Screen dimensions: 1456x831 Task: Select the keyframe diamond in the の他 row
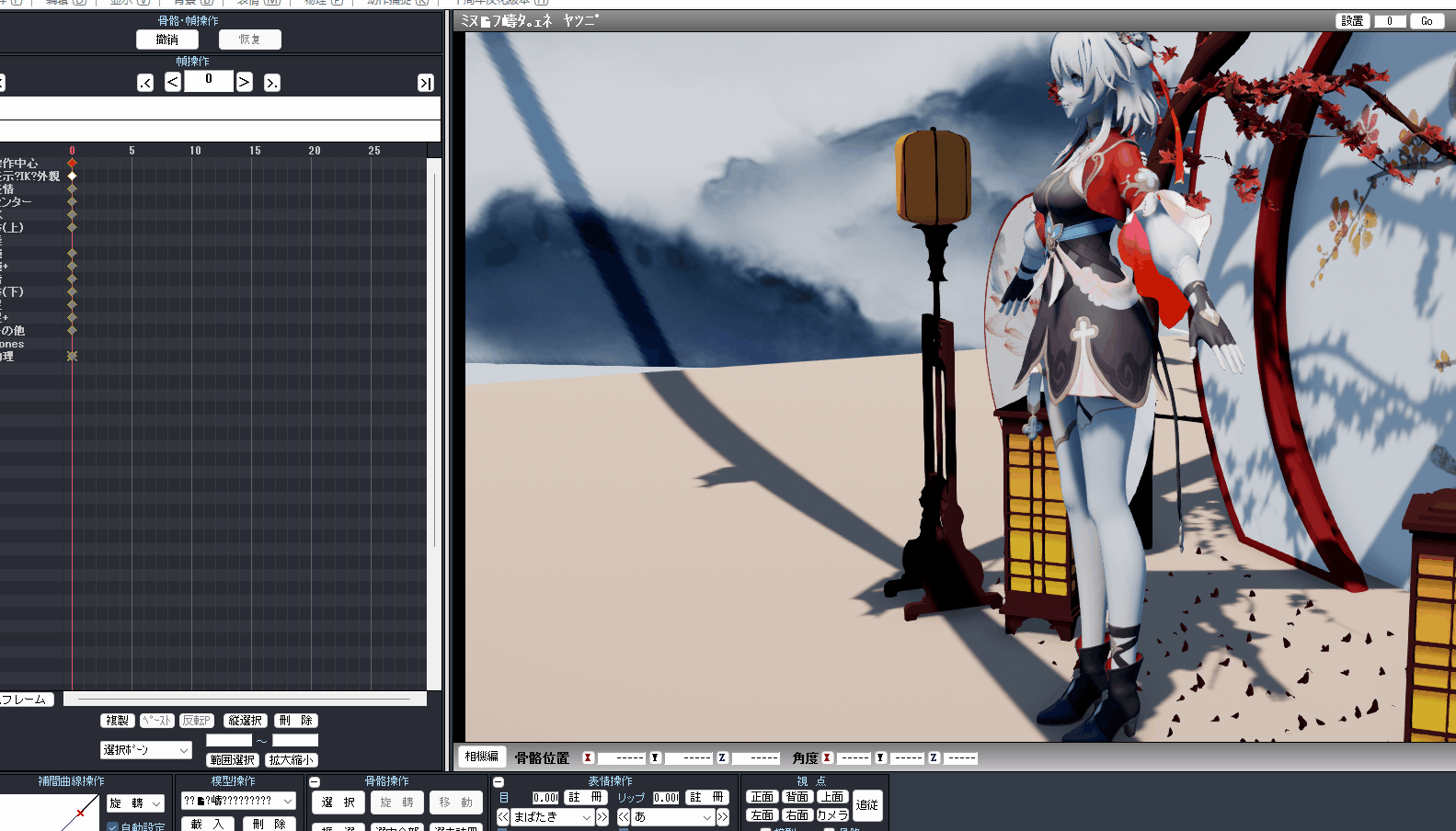coord(72,330)
